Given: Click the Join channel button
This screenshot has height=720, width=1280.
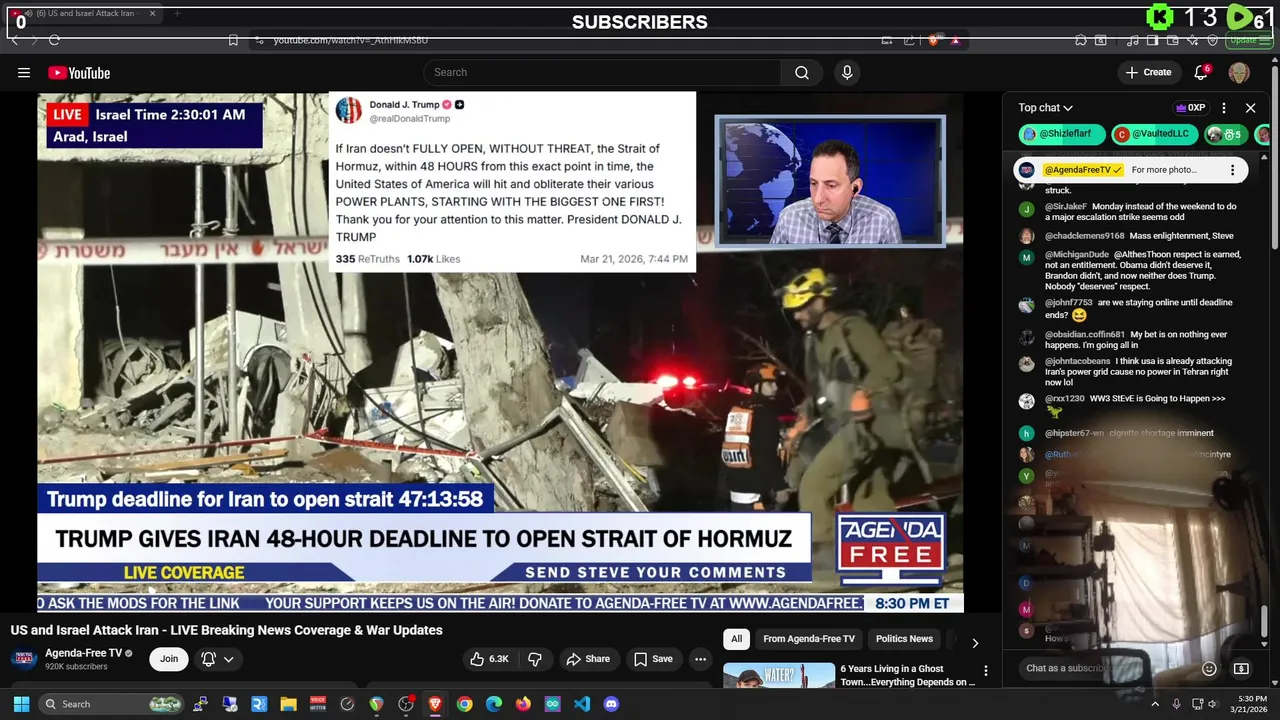Looking at the screenshot, I should pyautogui.click(x=169, y=659).
